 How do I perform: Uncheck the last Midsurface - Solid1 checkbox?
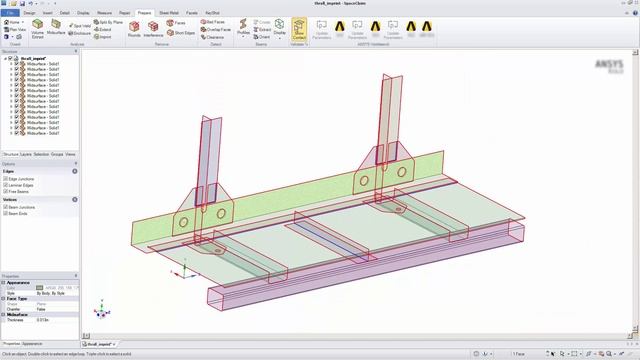(x=17, y=133)
